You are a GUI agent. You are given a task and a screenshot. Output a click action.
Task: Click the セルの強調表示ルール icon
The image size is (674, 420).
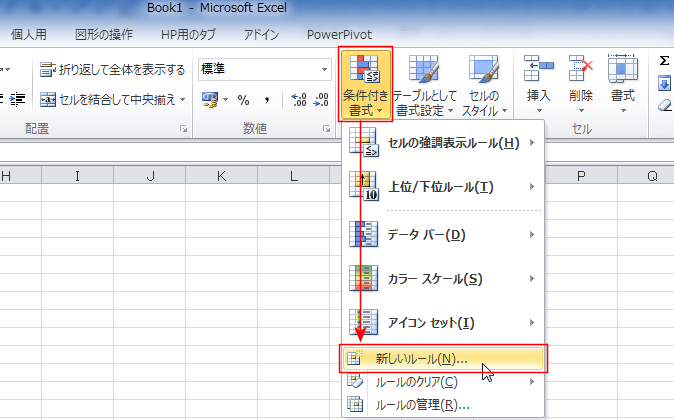tap(364, 142)
